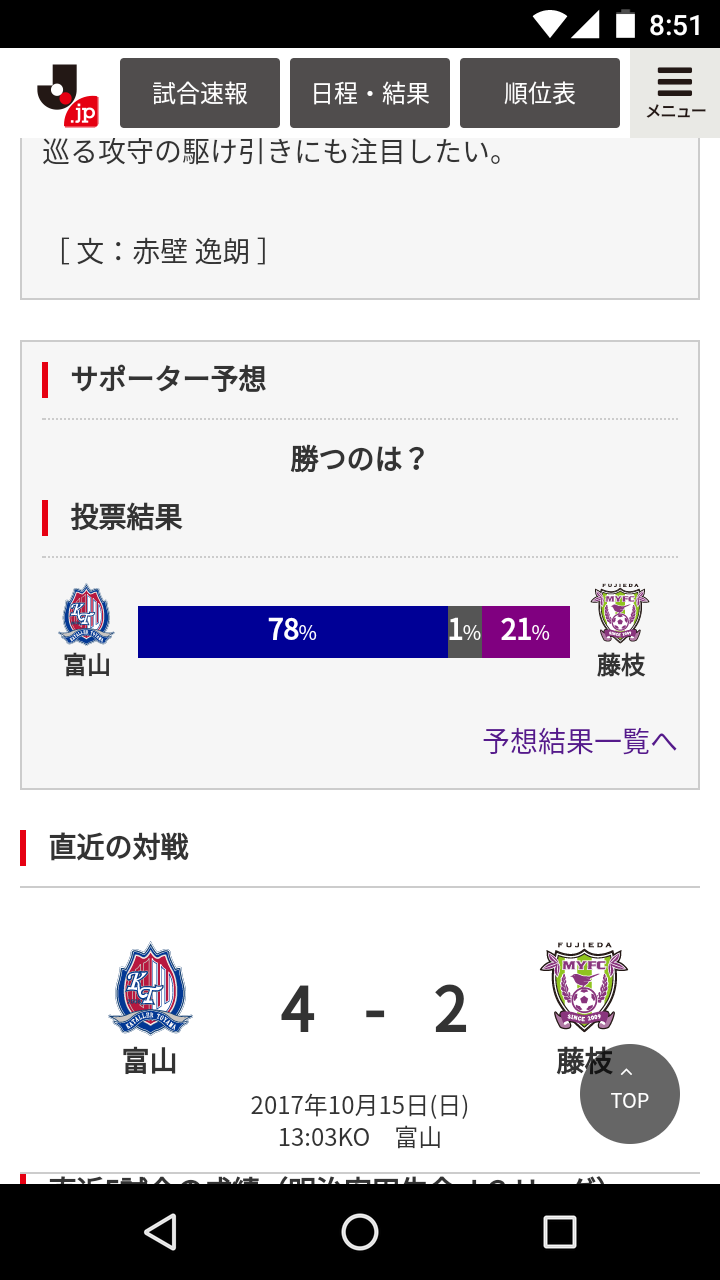Tap the round TOP button
Image resolution: width=720 pixels, height=1280 pixels.
click(x=630, y=1094)
